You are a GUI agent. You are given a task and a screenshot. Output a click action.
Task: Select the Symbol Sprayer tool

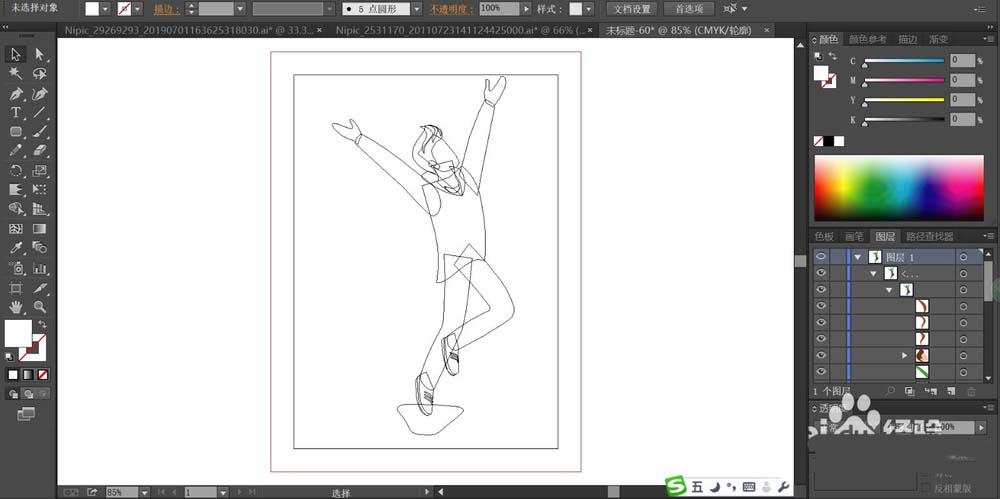pyautogui.click(x=16, y=268)
